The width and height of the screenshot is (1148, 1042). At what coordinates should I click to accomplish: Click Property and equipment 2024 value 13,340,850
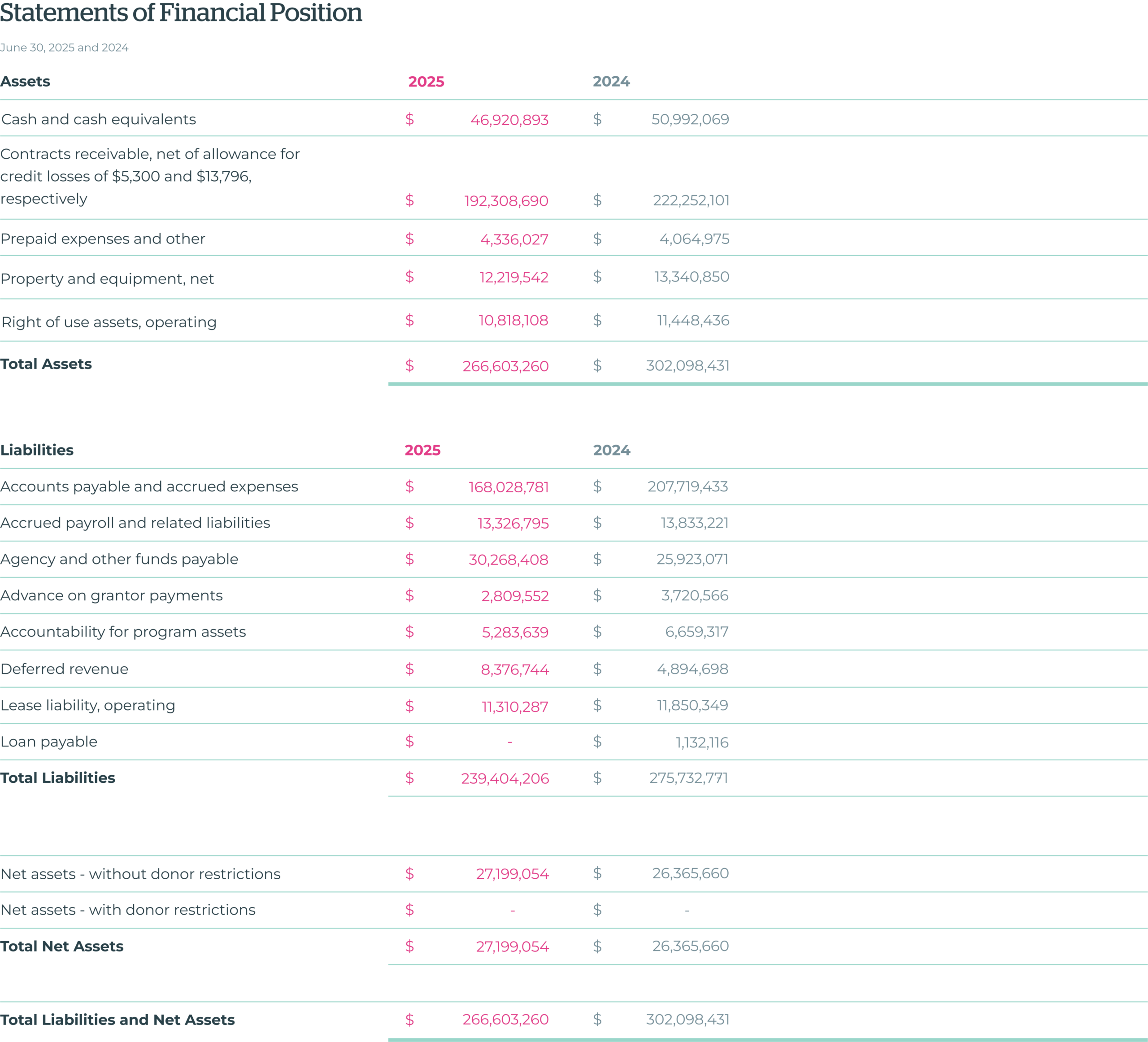pos(691,277)
